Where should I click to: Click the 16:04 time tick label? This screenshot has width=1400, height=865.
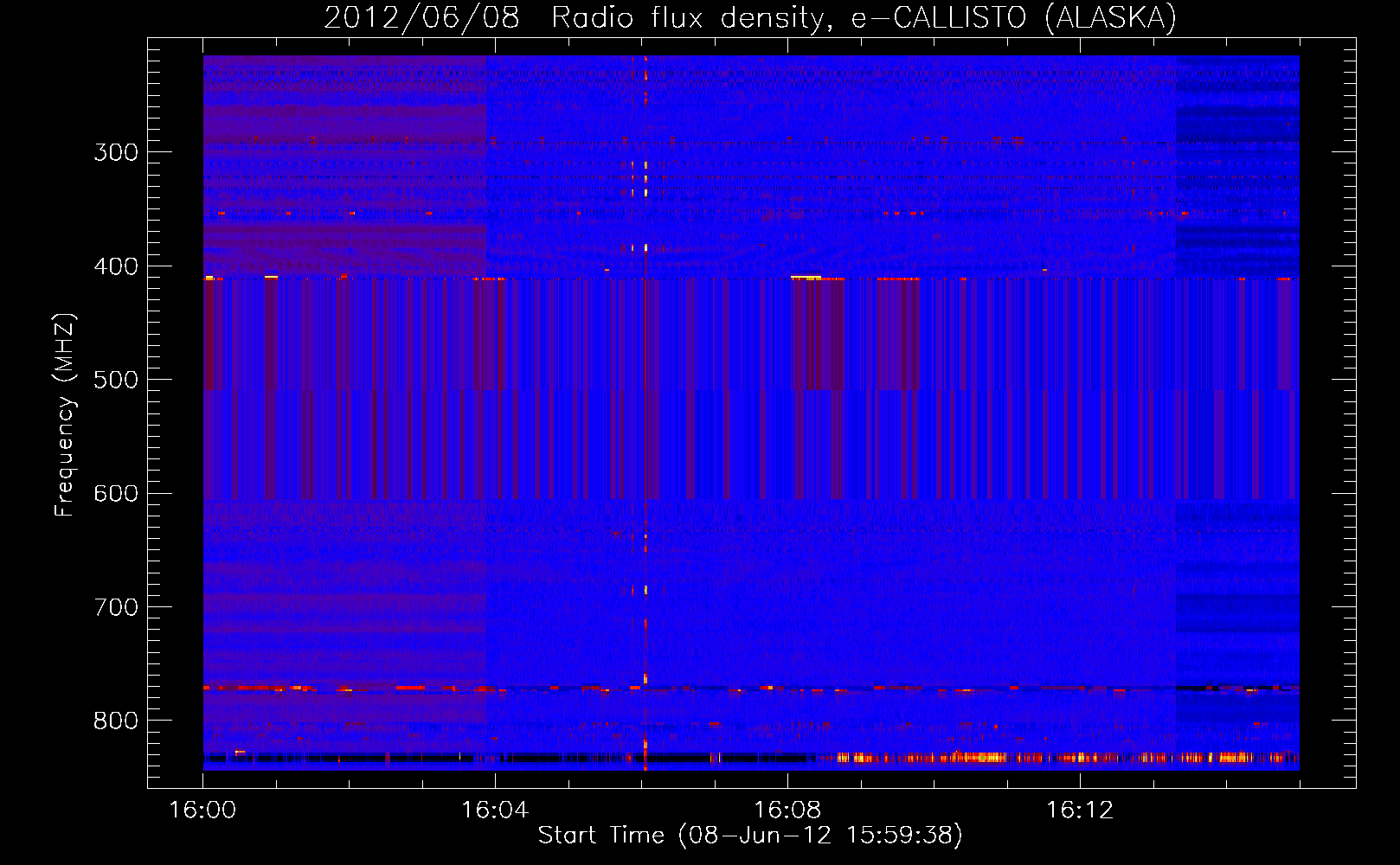495,810
